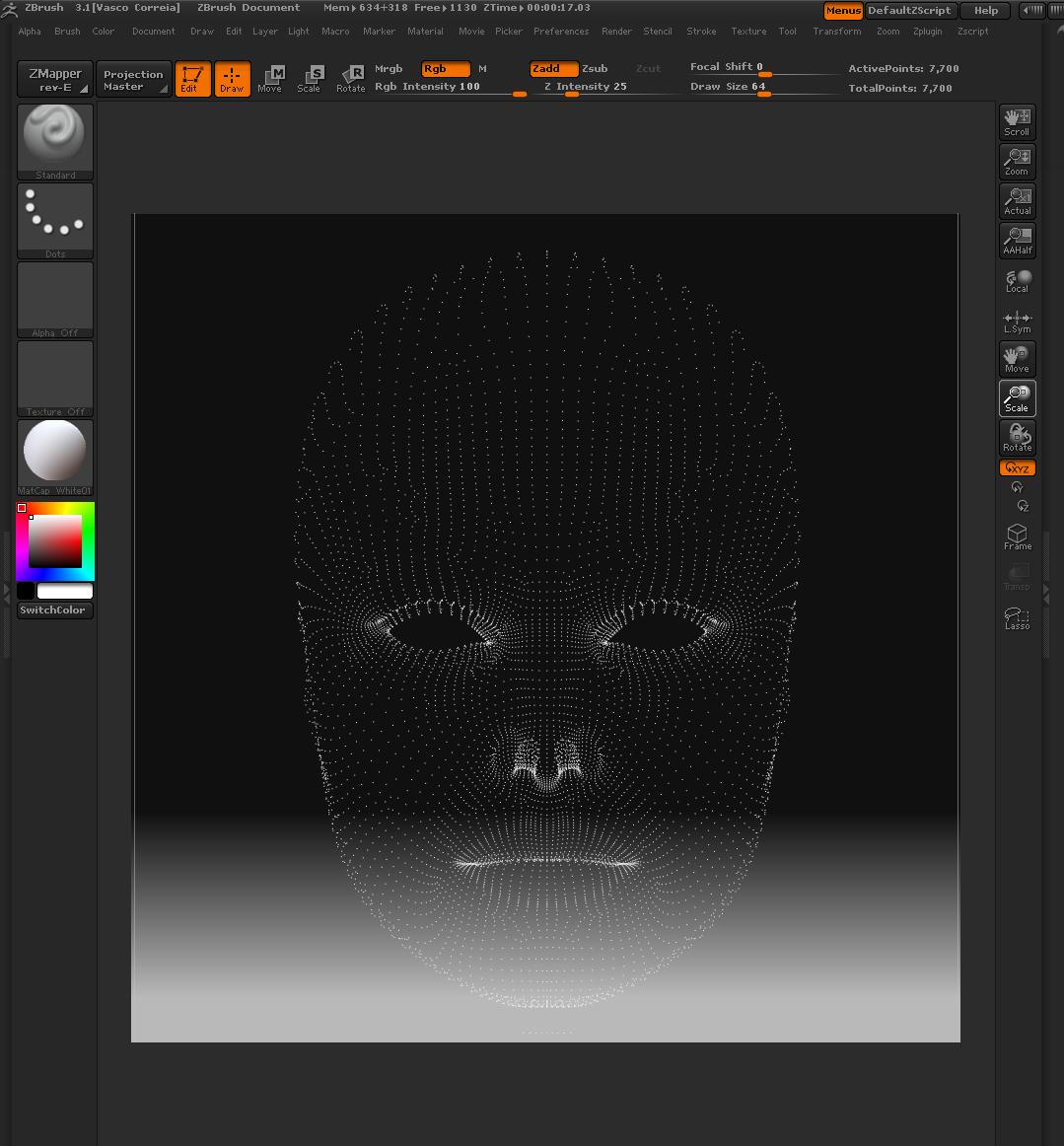This screenshot has width=1064, height=1146.
Task: Select the Lasso selection icon
Action: (x=1017, y=617)
